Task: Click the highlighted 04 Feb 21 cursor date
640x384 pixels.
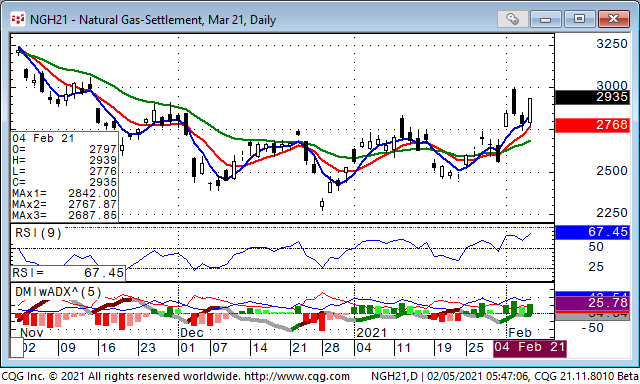Action: click(530, 348)
